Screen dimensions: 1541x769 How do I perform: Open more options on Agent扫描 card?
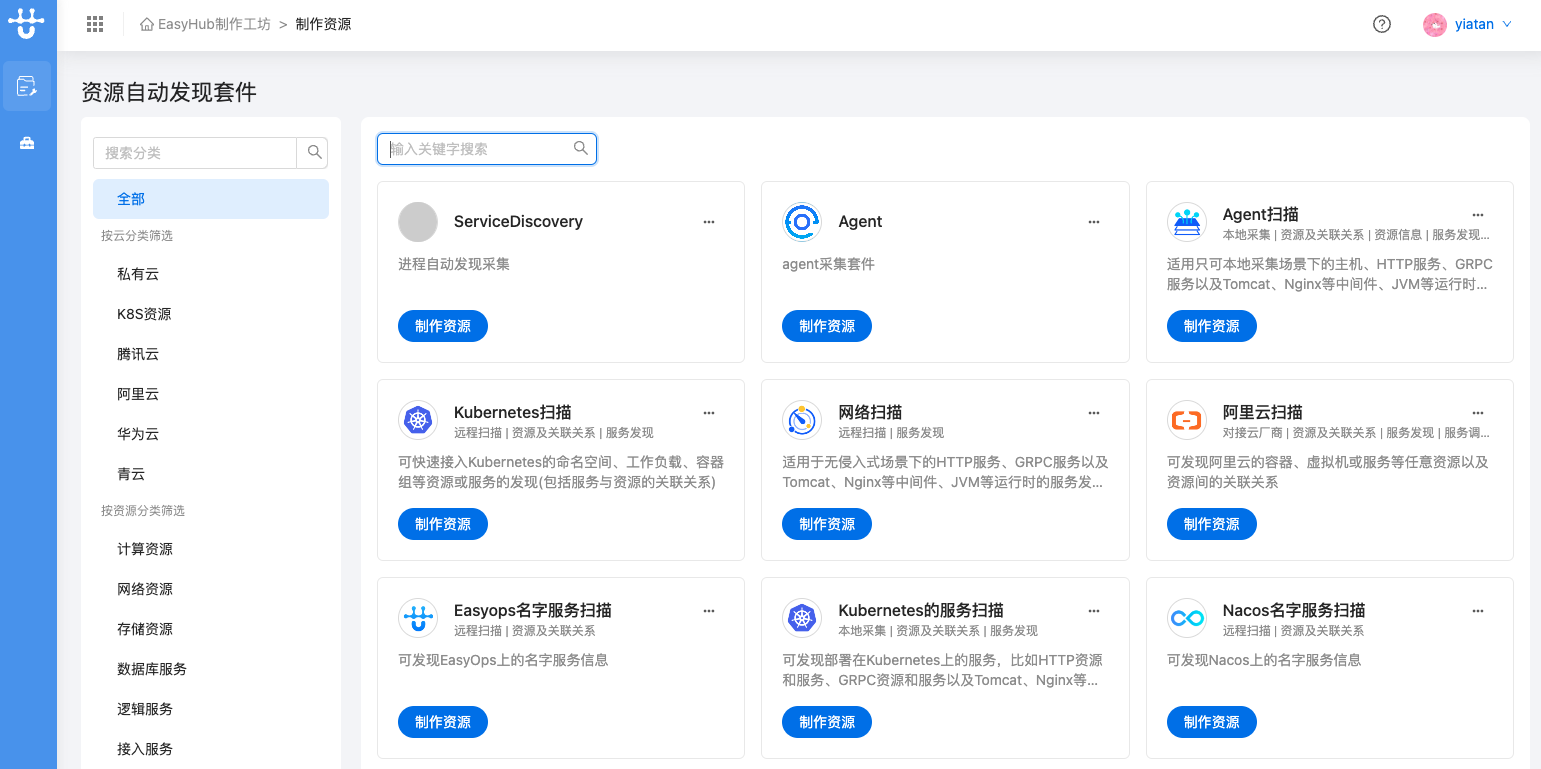click(1478, 215)
